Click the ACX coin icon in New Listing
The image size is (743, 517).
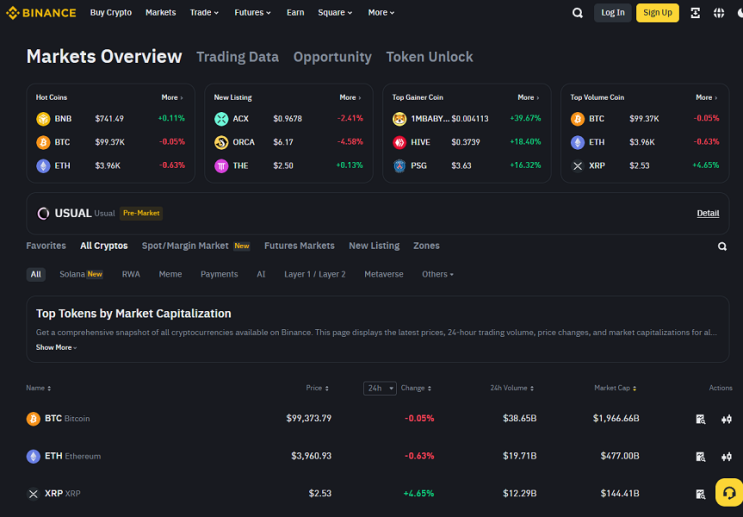tap(221, 118)
